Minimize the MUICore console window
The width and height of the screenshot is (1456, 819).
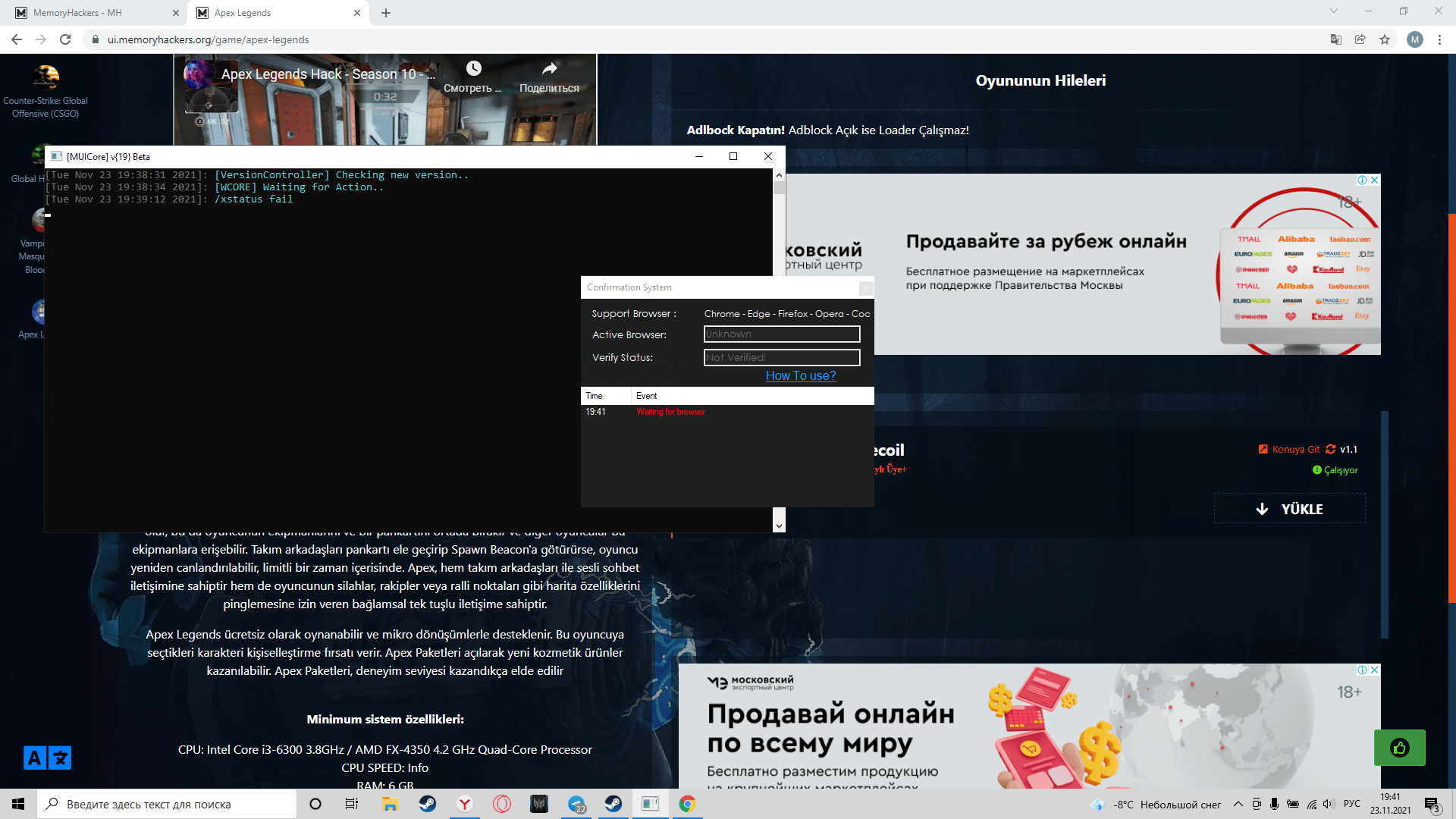tap(698, 156)
